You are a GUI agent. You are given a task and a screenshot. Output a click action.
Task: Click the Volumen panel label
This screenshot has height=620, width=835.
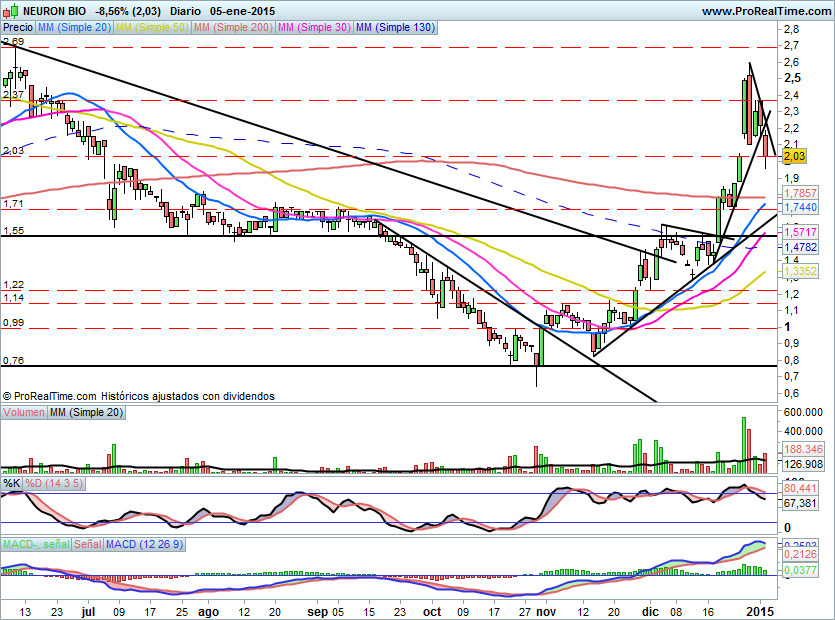[24, 412]
